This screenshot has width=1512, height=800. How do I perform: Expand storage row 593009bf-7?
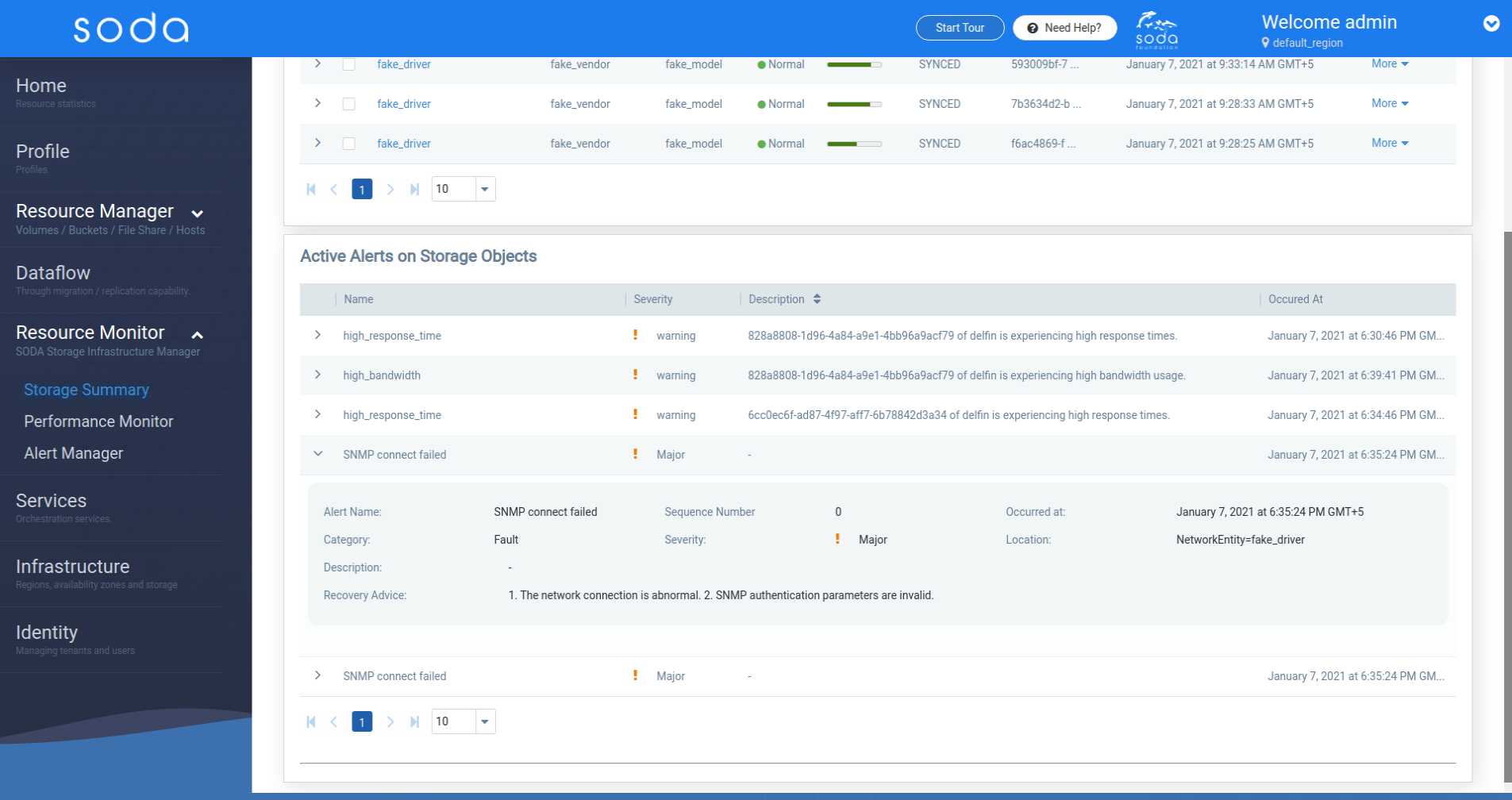pos(317,63)
